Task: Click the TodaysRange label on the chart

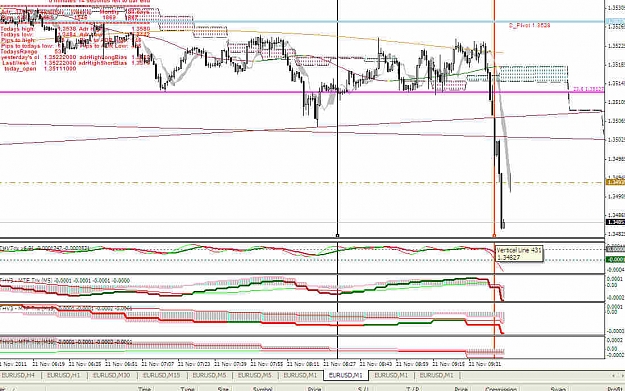Action: [x=19, y=52]
